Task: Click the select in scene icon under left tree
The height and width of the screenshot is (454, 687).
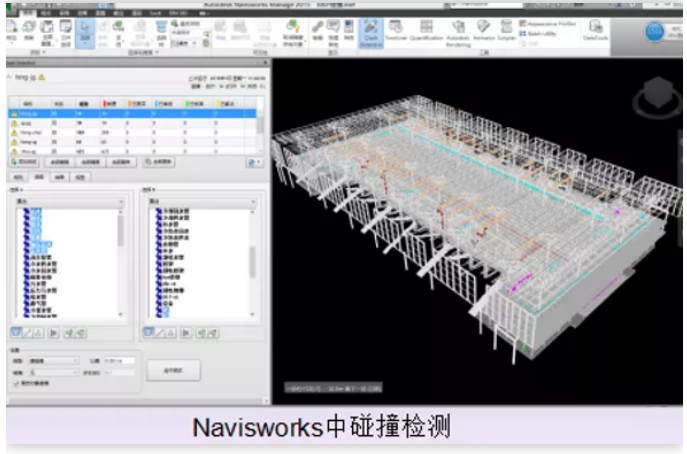Action: pyautogui.click(x=81, y=333)
